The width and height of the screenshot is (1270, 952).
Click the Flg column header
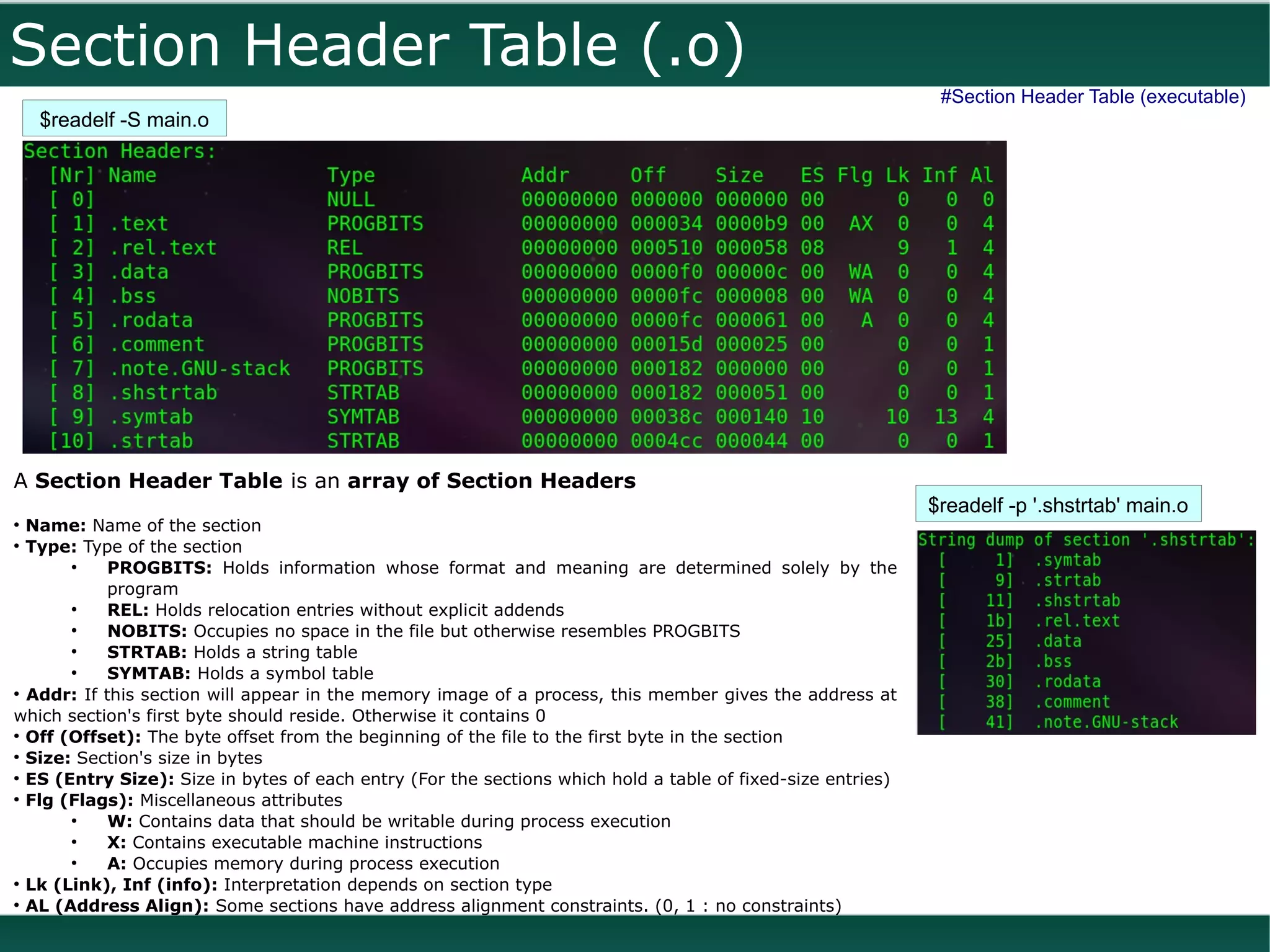click(x=855, y=175)
